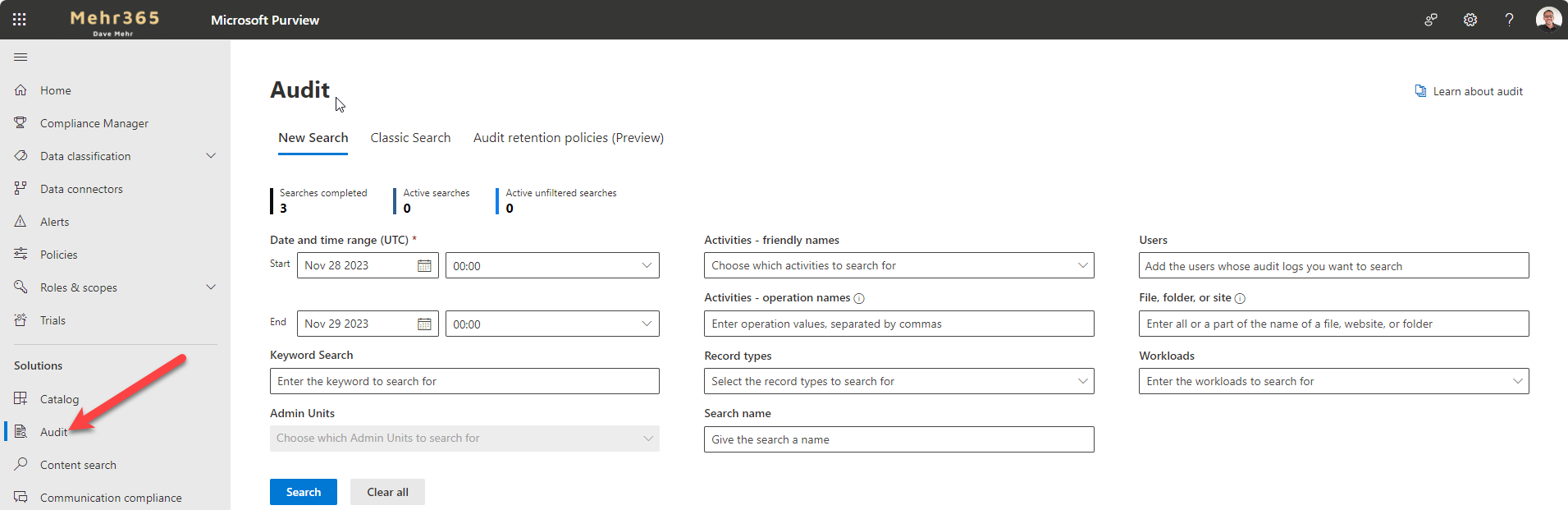
Task: Expand Data classification in sidebar
Action: tap(211, 156)
